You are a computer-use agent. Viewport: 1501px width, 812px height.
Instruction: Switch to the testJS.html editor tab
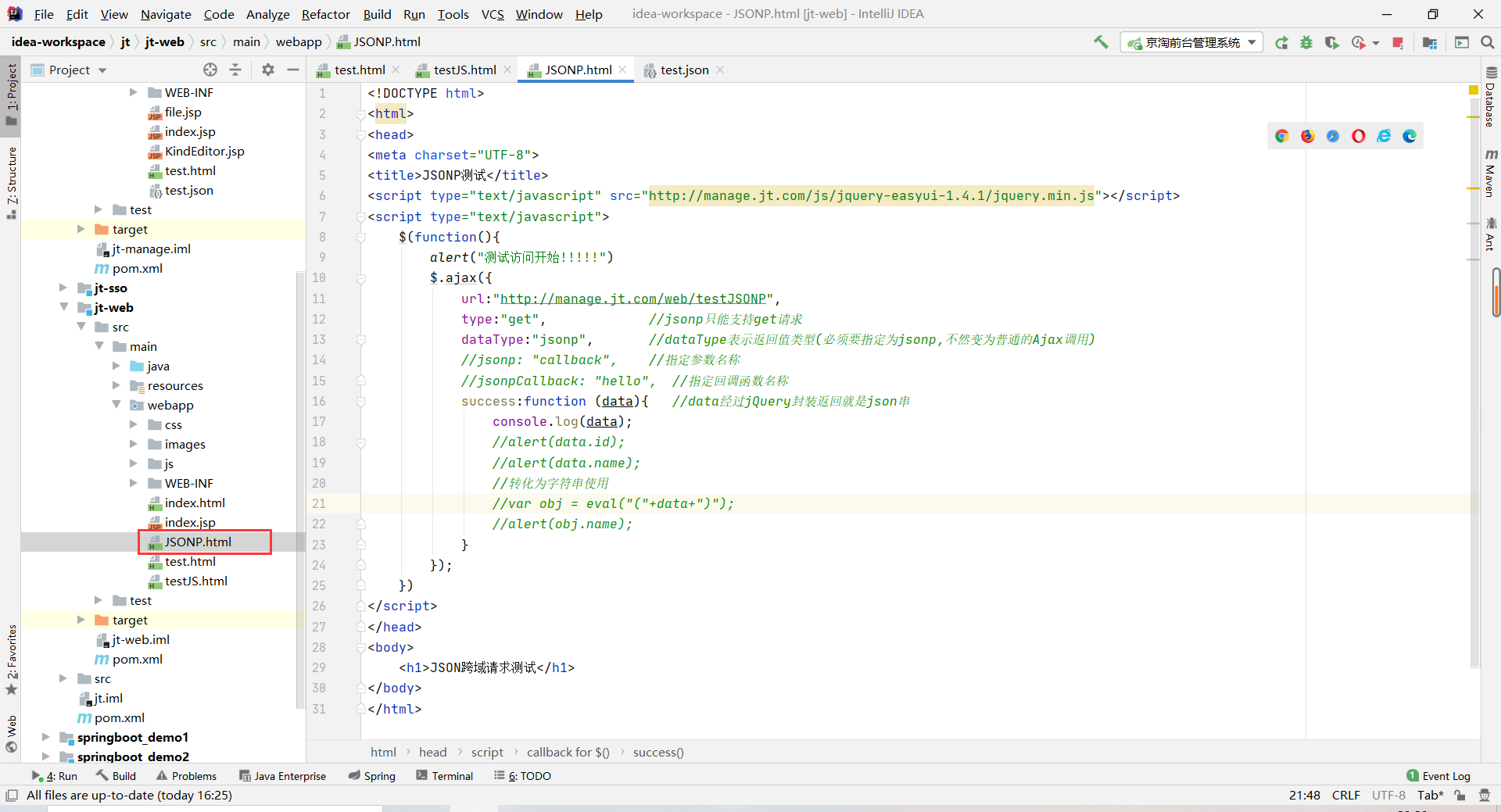(x=464, y=70)
